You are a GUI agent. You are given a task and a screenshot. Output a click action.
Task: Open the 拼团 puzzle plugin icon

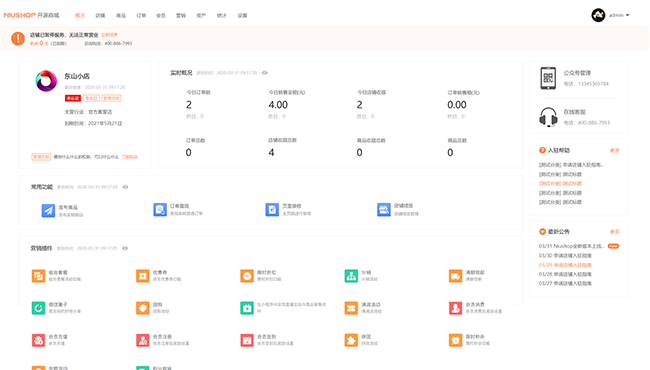351,340
